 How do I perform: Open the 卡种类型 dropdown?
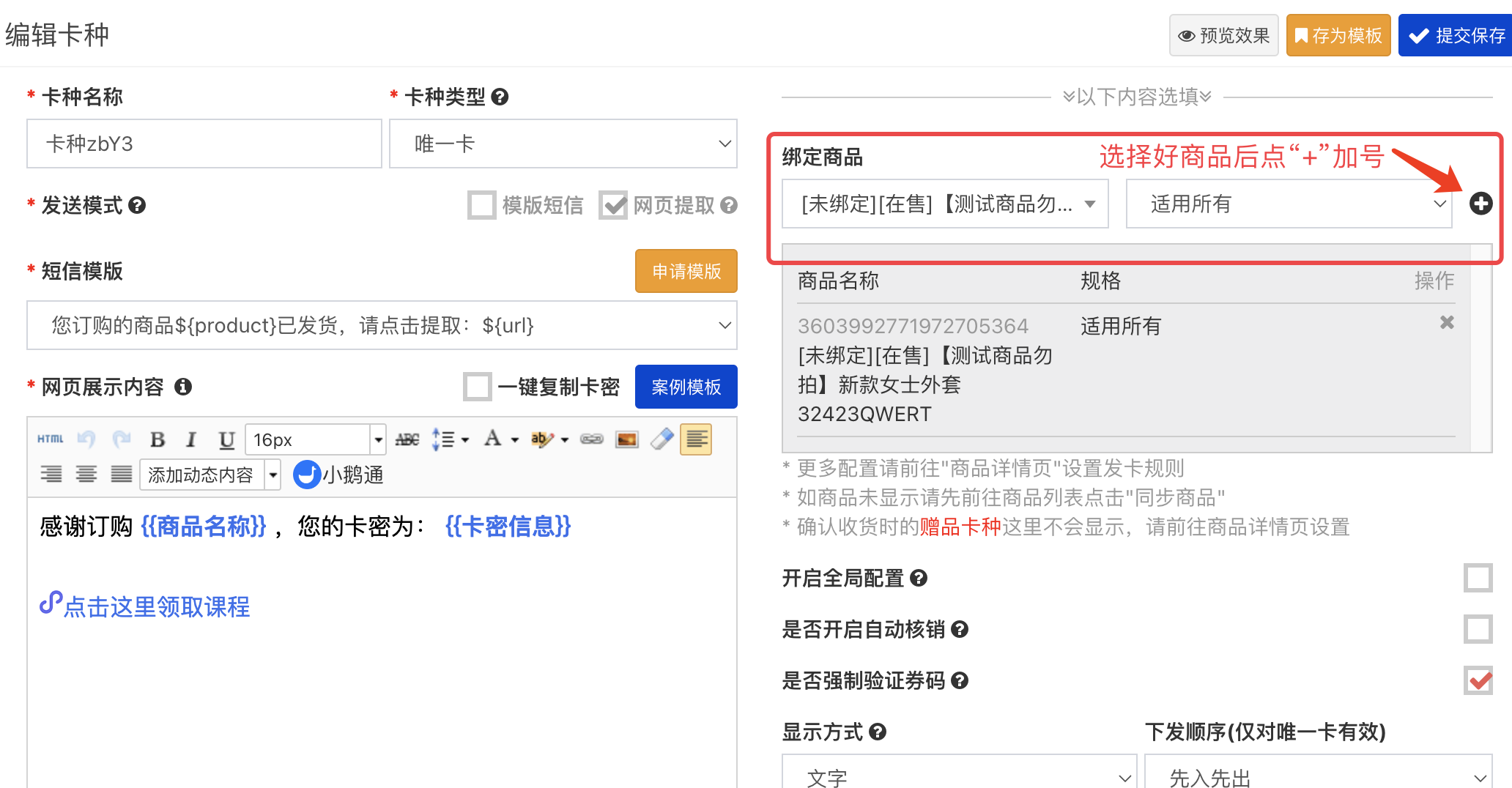point(563,144)
